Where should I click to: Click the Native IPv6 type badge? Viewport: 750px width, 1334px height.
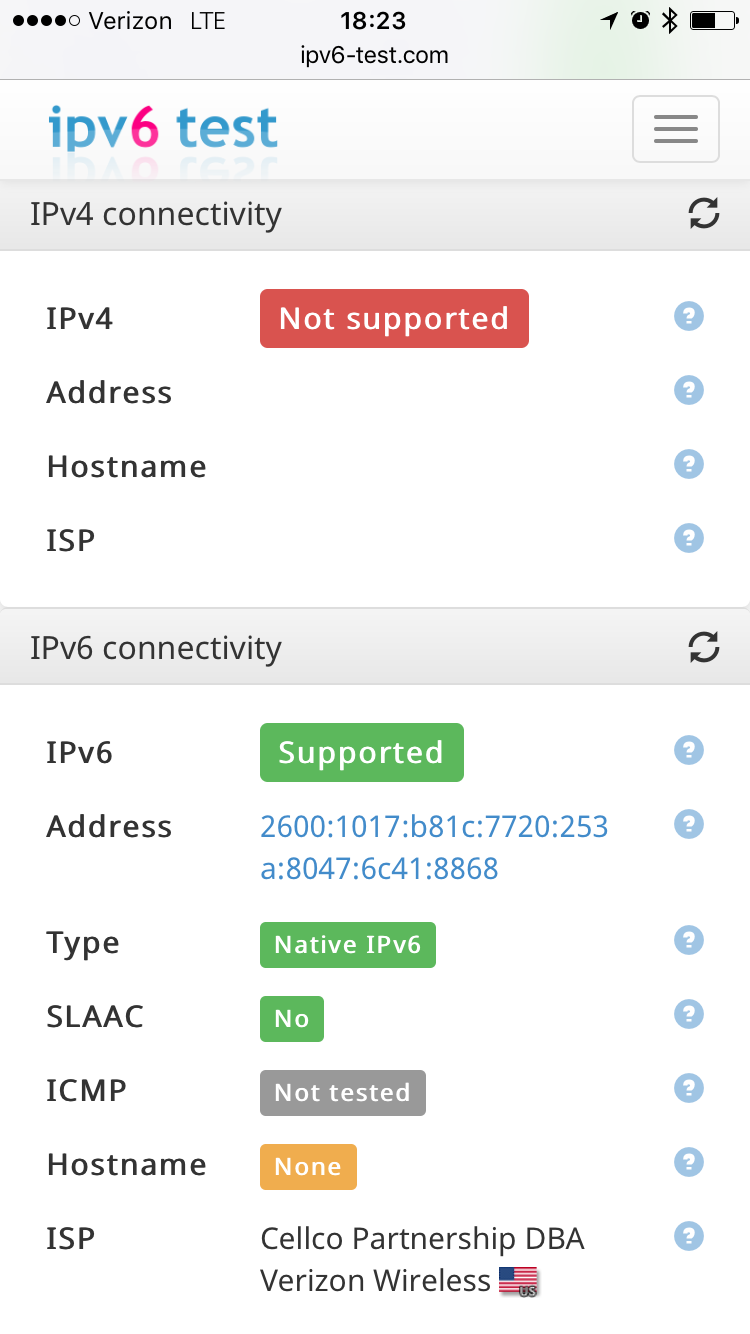(348, 945)
